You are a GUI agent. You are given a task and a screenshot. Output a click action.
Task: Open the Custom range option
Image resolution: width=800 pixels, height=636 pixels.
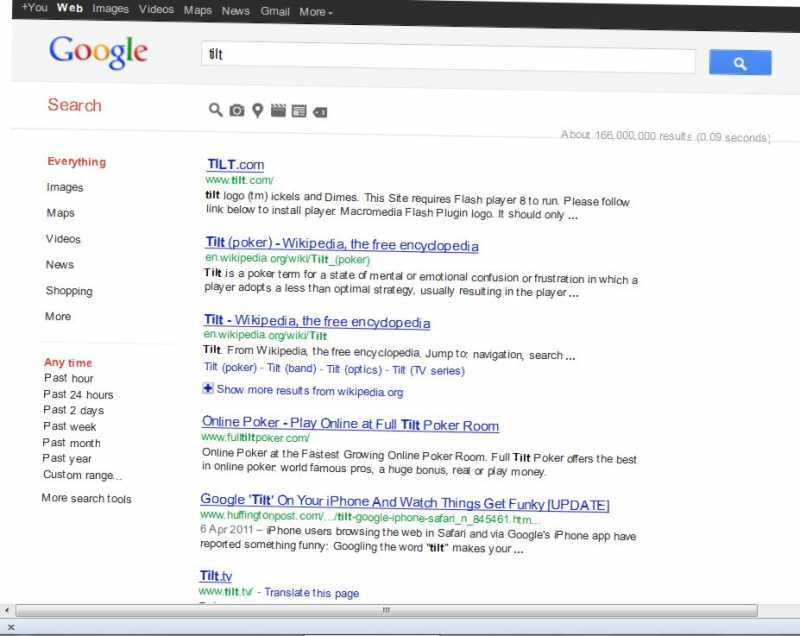coord(82,475)
